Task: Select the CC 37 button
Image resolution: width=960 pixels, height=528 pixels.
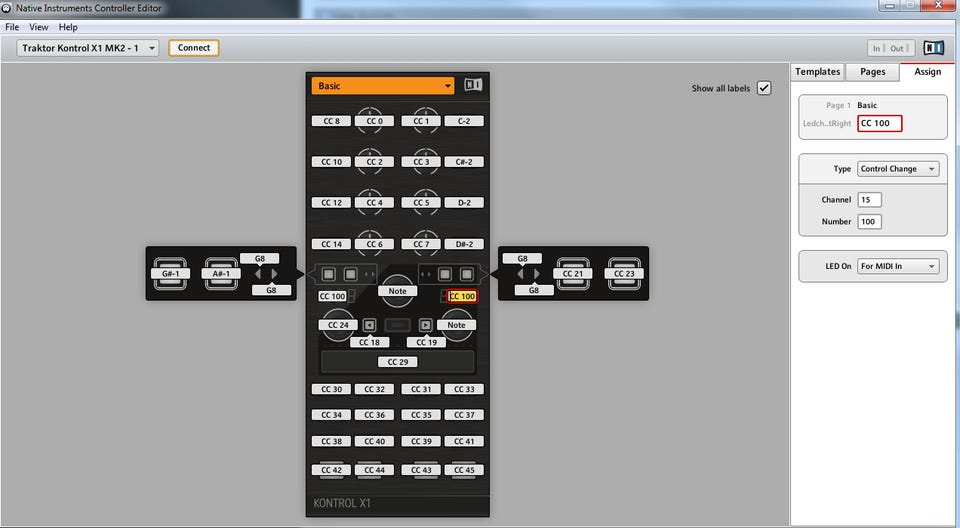Action: [x=464, y=415]
